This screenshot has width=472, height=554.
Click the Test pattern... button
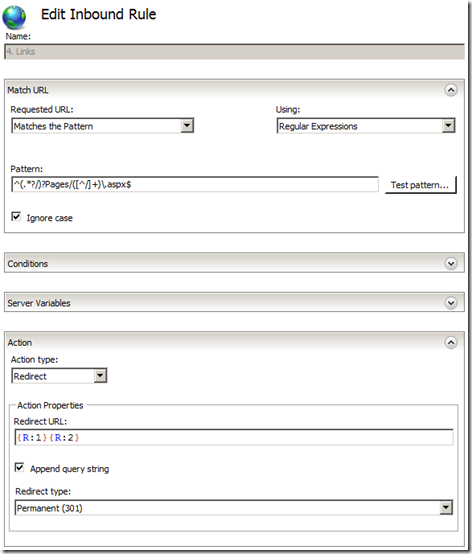tap(420, 185)
